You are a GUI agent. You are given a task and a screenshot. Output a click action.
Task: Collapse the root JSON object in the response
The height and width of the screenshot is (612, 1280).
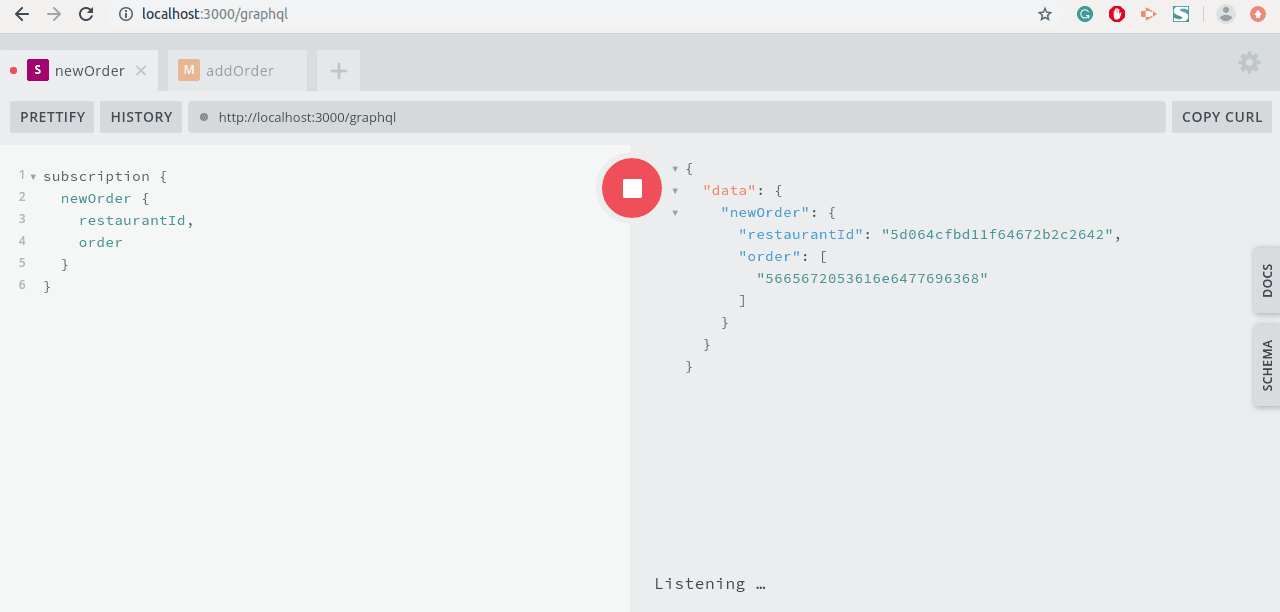tap(675, 168)
